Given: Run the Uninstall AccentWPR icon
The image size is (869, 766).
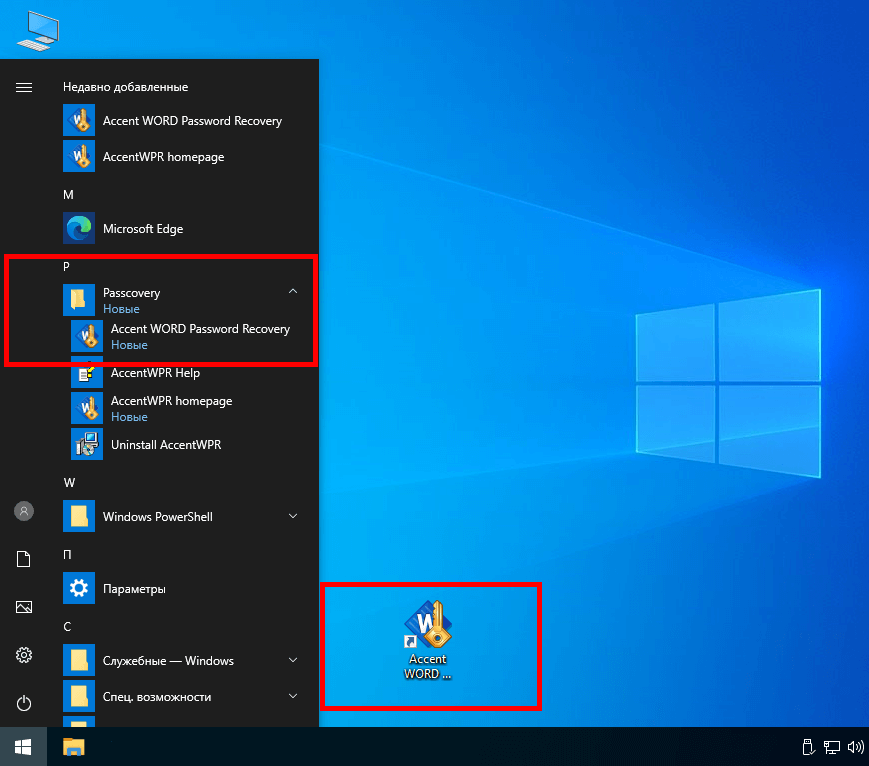Looking at the screenshot, I should tap(87, 444).
